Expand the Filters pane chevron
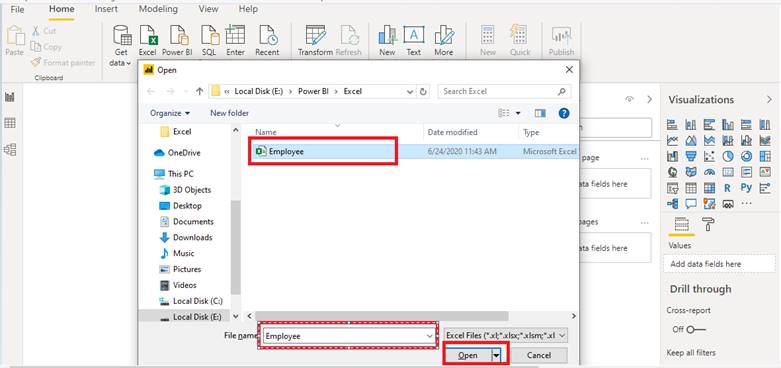 650,100
